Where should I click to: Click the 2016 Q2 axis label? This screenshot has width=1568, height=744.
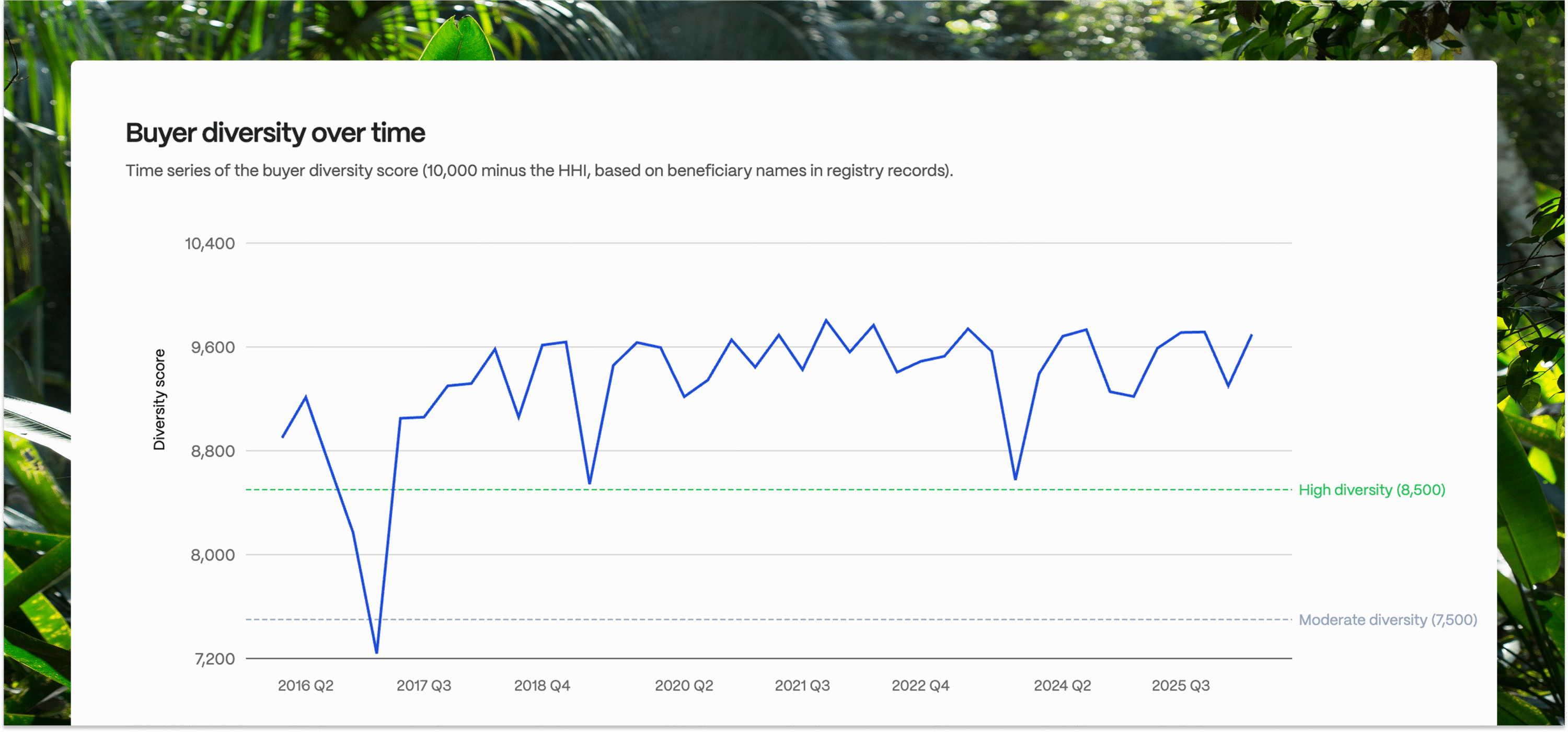pos(306,685)
